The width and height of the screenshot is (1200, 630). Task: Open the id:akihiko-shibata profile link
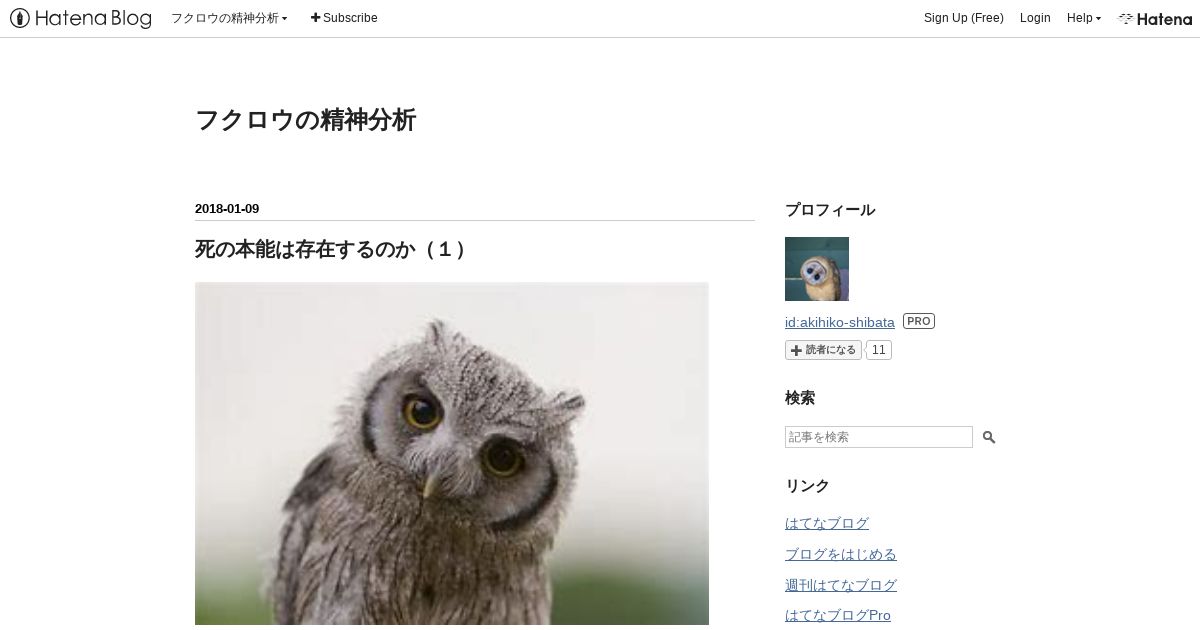[x=840, y=322]
